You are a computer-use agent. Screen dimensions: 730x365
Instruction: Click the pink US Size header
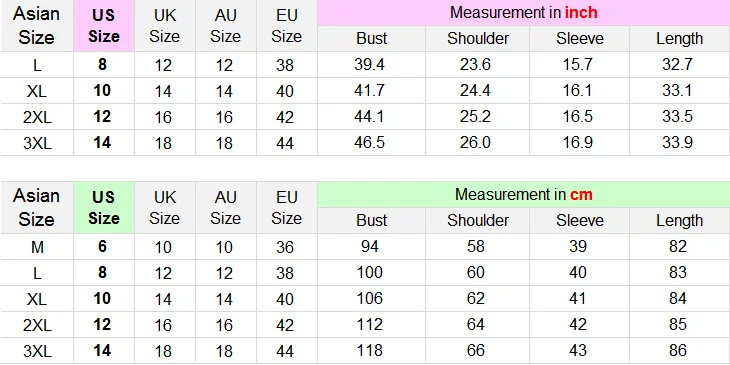point(104,26)
